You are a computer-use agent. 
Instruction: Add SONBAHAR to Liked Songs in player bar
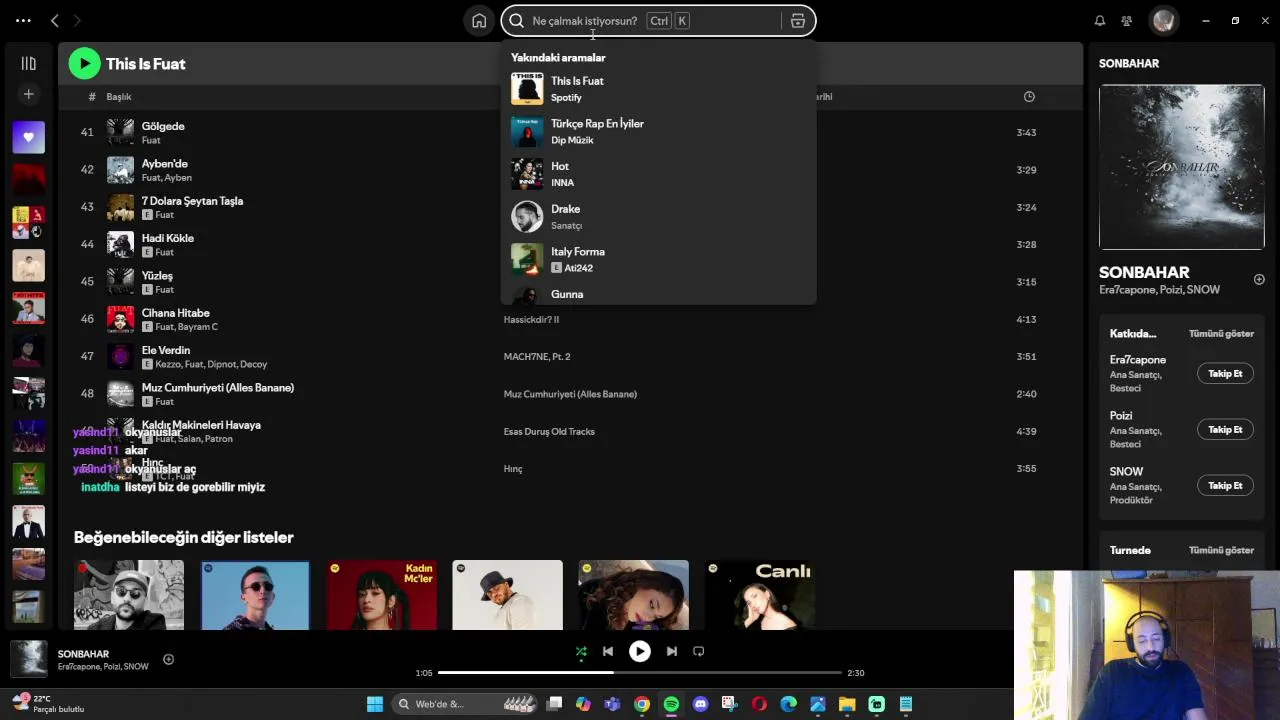168,659
